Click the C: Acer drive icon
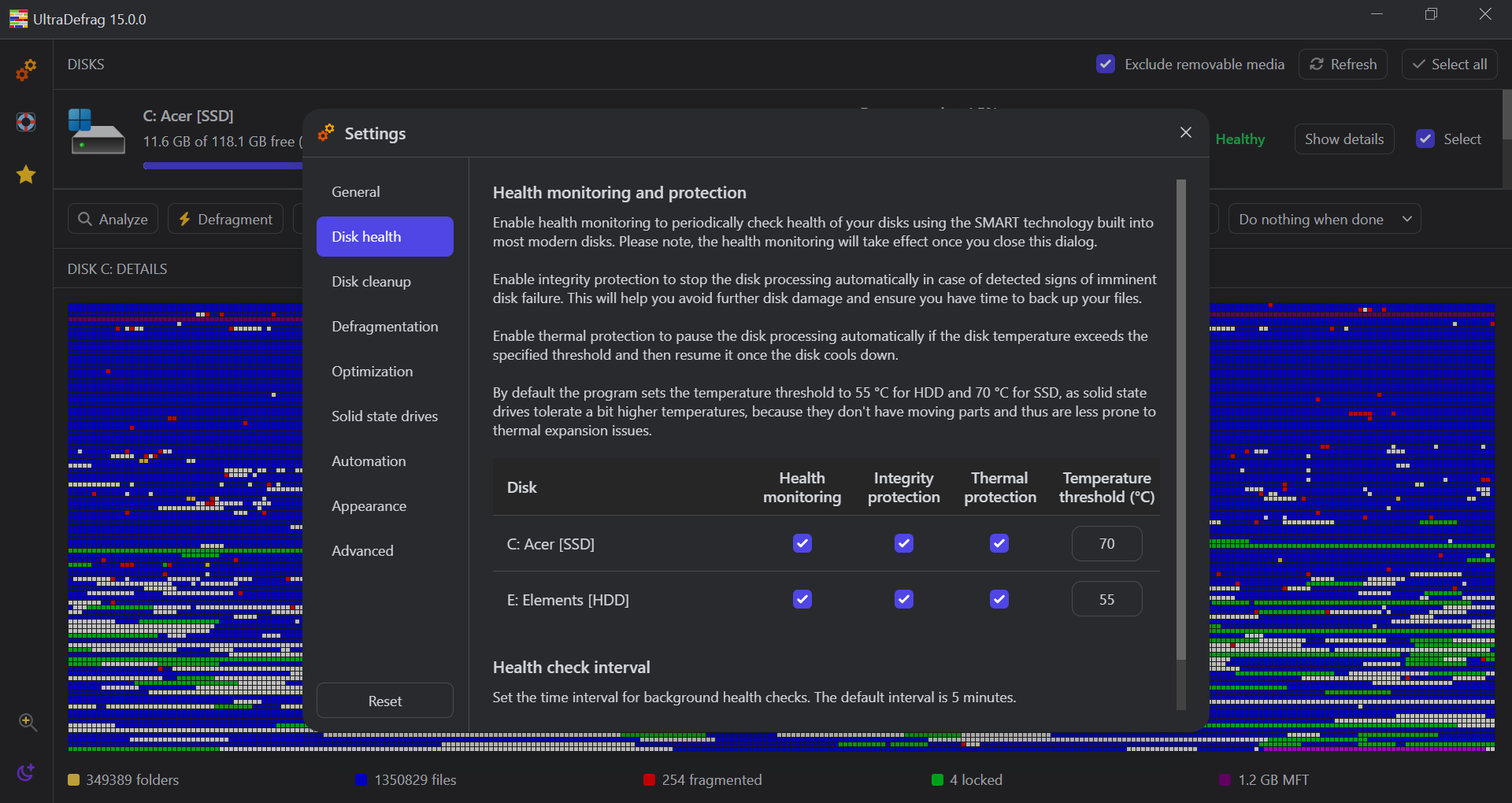Screen dimensions: 1512x803 [x=97, y=131]
